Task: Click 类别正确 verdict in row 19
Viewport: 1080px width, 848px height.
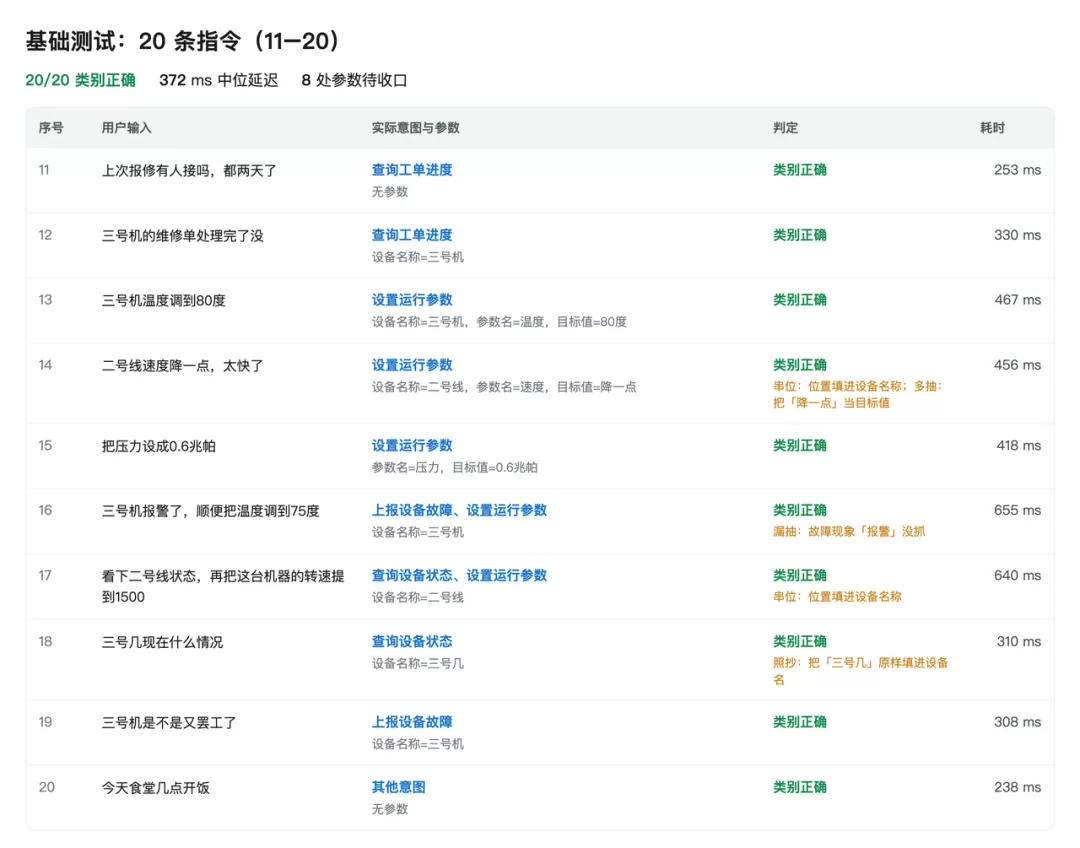Action: pyautogui.click(x=800, y=722)
